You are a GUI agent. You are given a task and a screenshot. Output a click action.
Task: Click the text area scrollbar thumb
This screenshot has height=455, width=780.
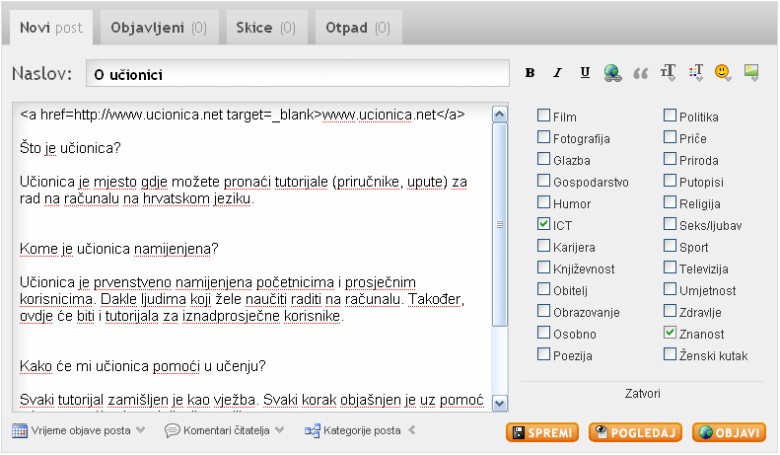point(499,225)
